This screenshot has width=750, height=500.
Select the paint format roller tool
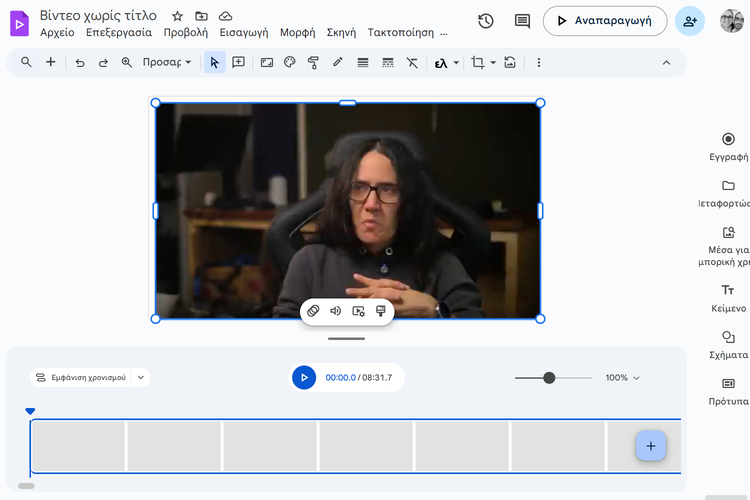coord(313,62)
